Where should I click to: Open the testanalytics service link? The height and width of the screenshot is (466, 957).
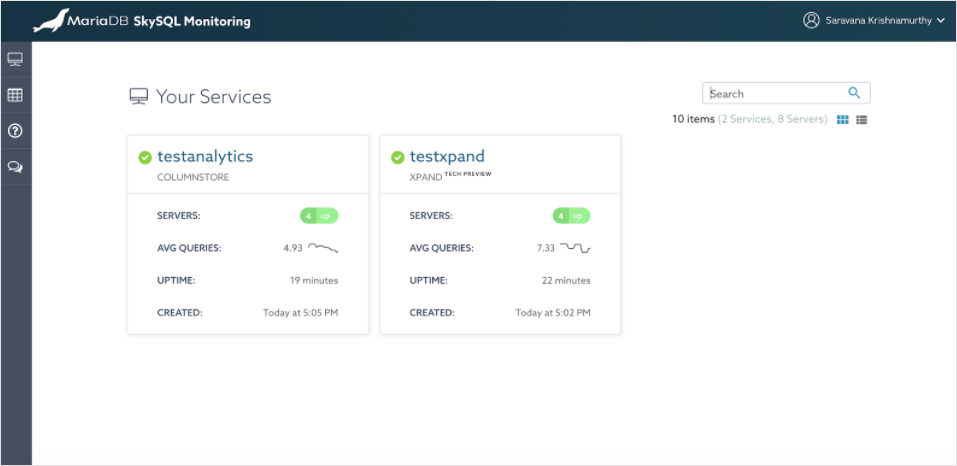point(205,156)
